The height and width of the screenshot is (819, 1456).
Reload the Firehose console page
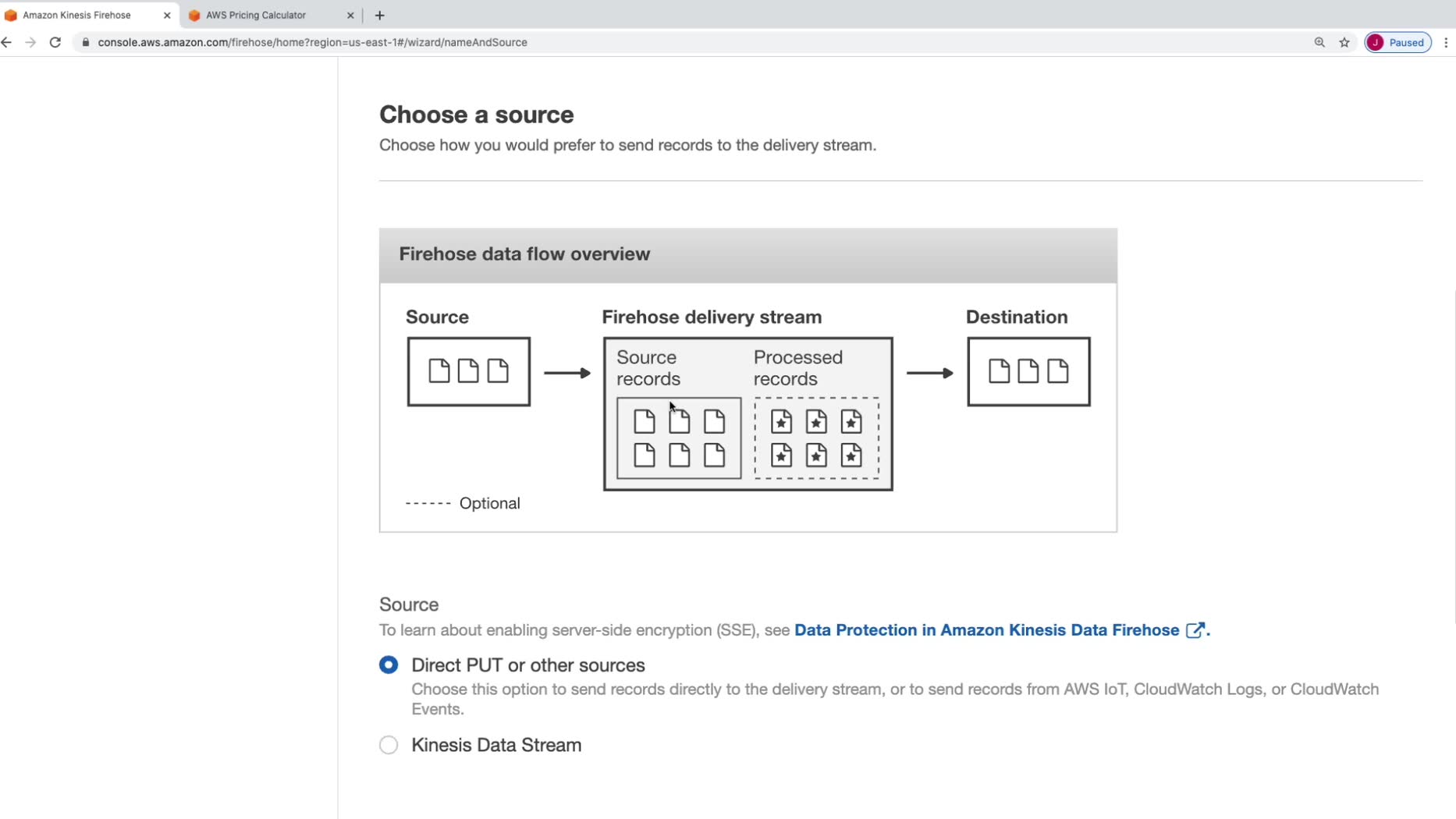point(55,42)
